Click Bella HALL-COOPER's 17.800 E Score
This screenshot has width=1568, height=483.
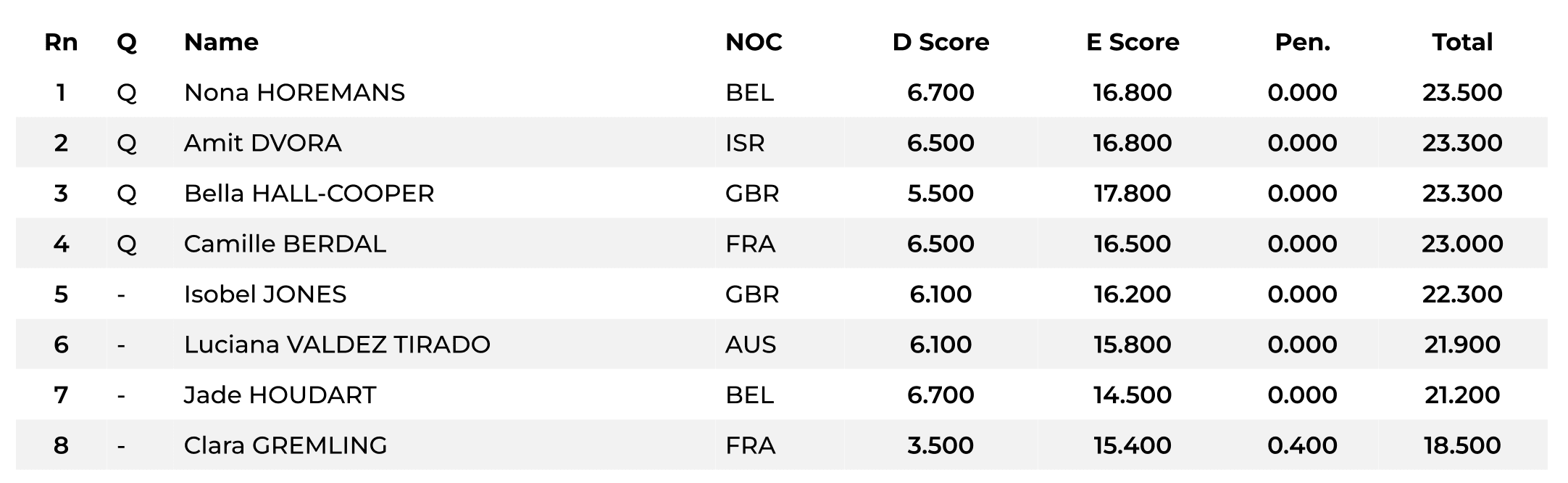click(1133, 194)
